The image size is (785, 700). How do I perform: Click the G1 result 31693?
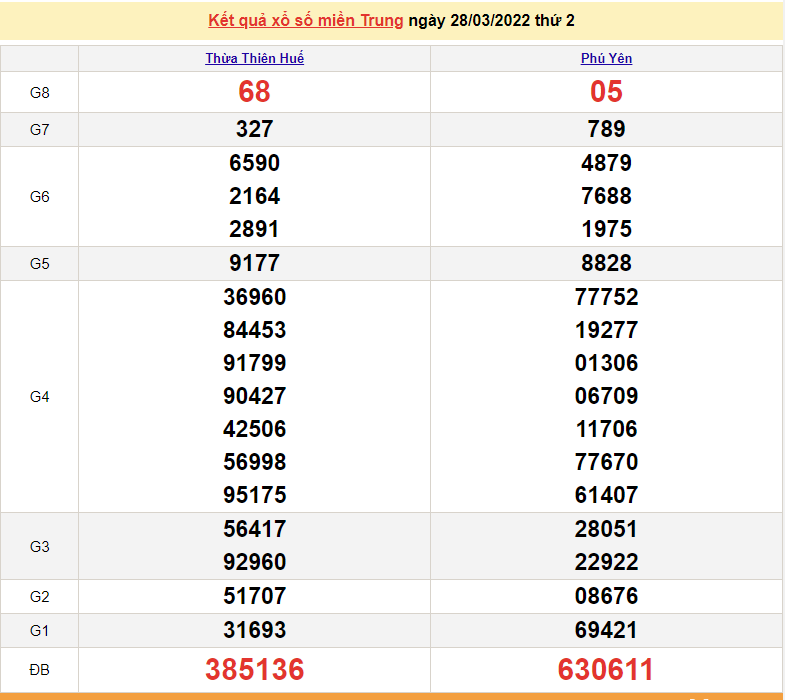[x=254, y=630]
